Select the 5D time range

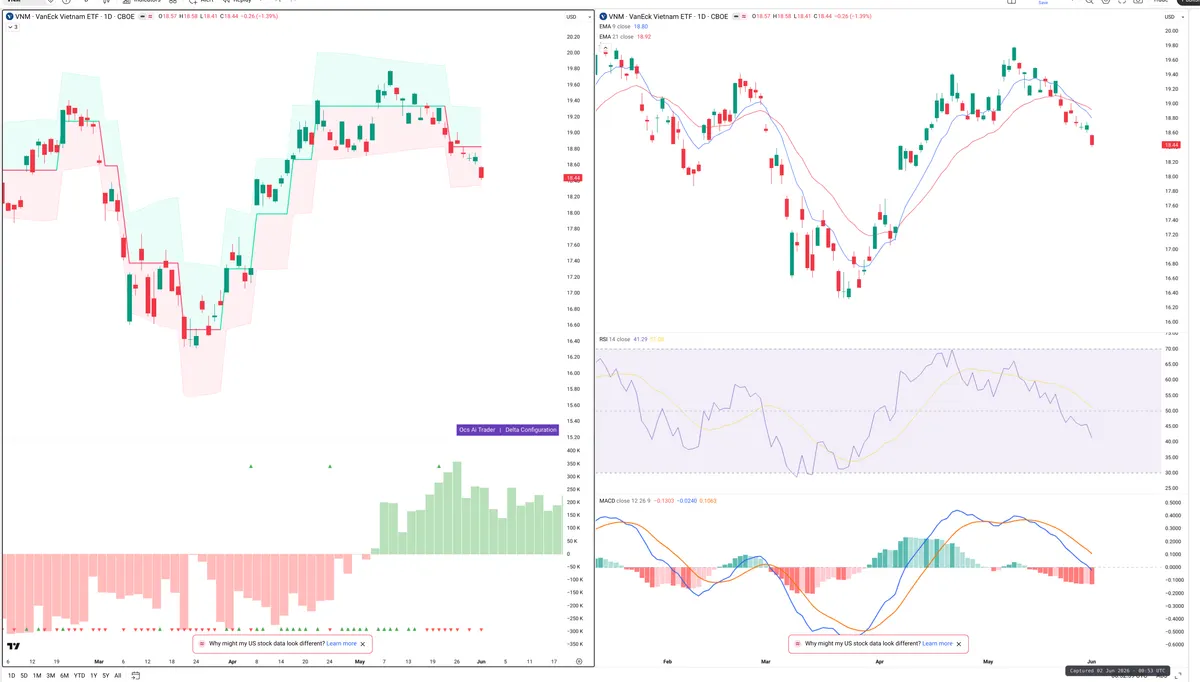[x=24, y=676]
